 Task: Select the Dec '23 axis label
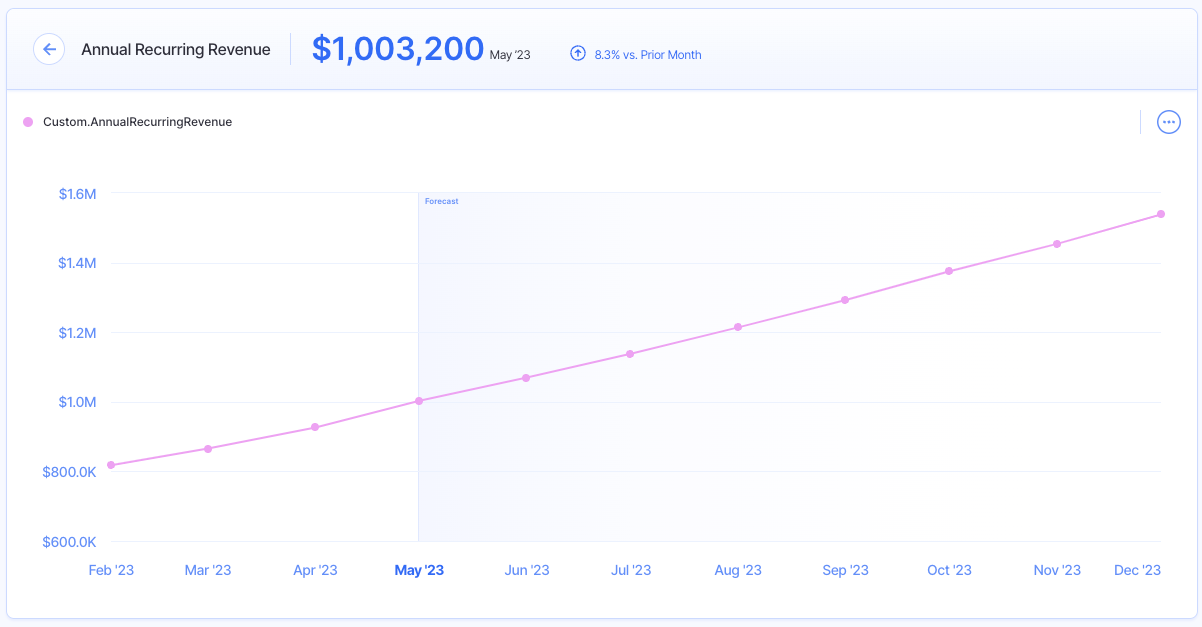[x=1136, y=569]
